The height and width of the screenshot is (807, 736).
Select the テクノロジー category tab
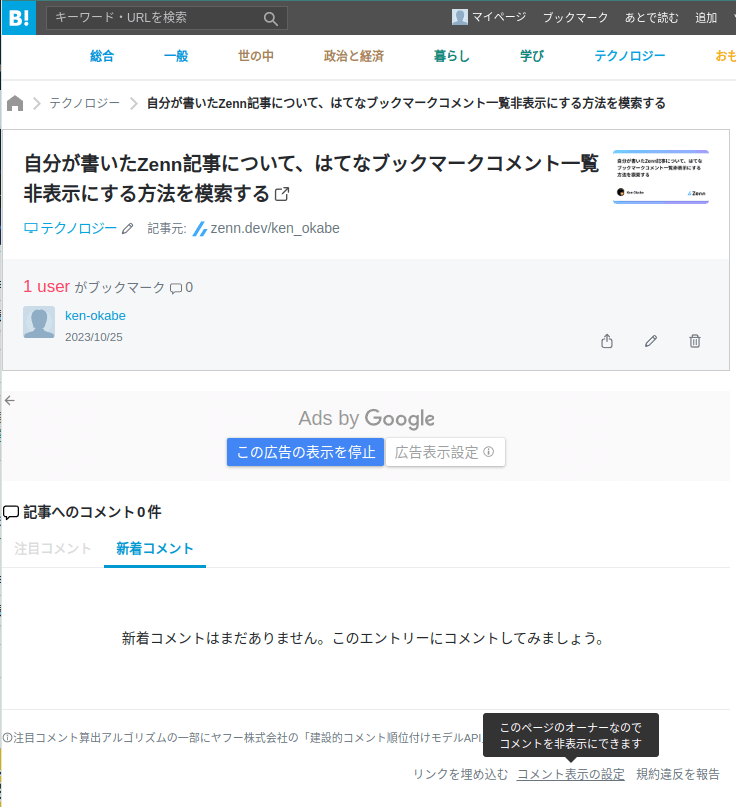click(630, 56)
